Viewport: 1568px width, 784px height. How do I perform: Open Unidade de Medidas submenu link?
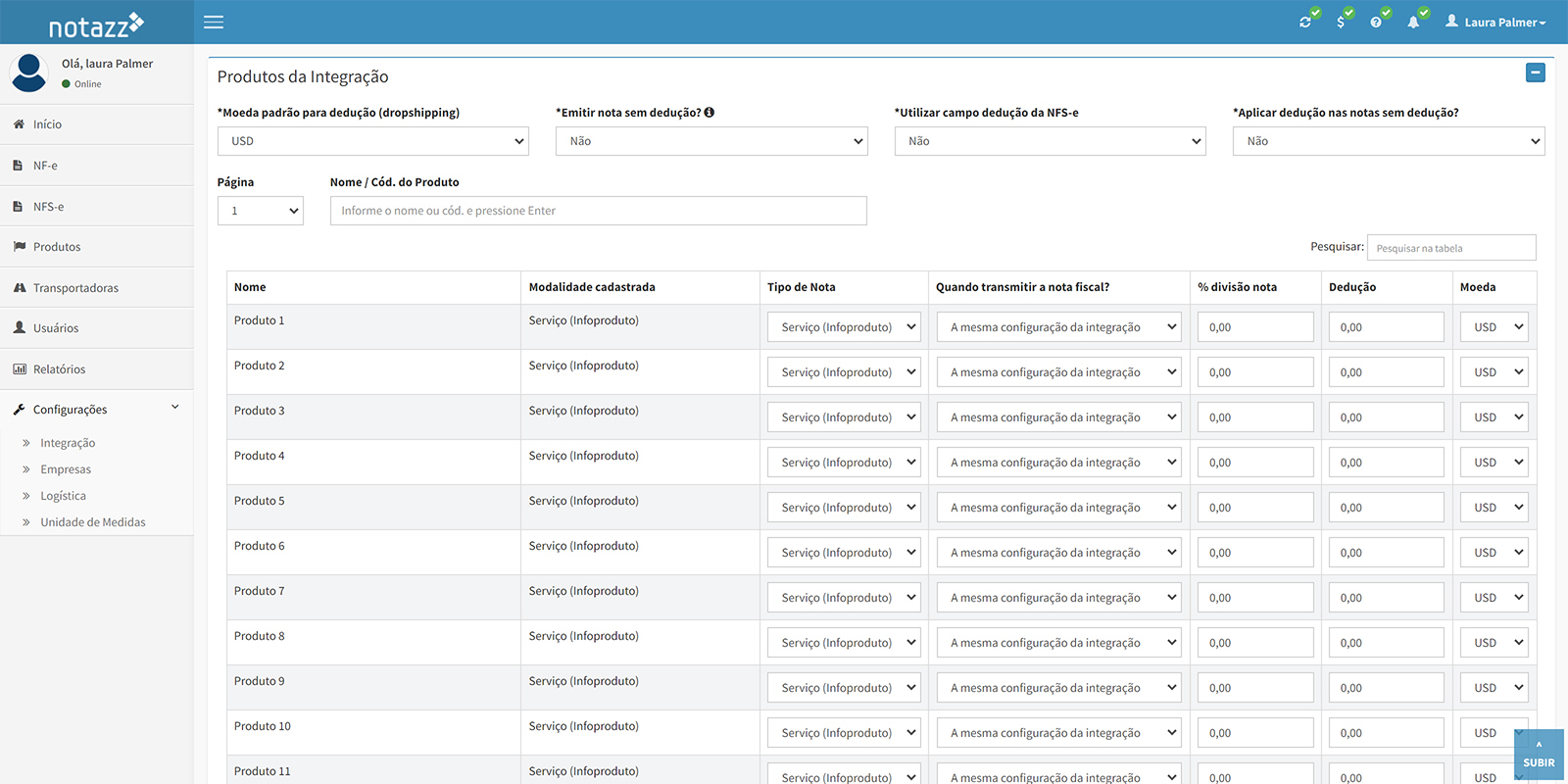point(93,522)
